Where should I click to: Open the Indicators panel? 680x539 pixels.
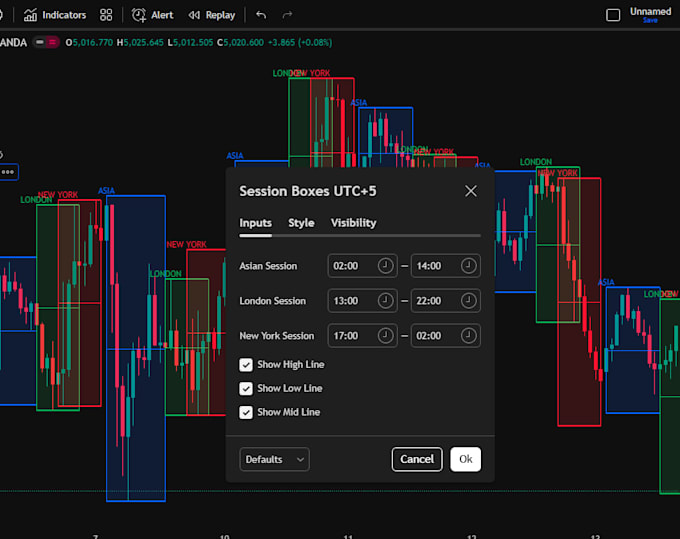55,15
